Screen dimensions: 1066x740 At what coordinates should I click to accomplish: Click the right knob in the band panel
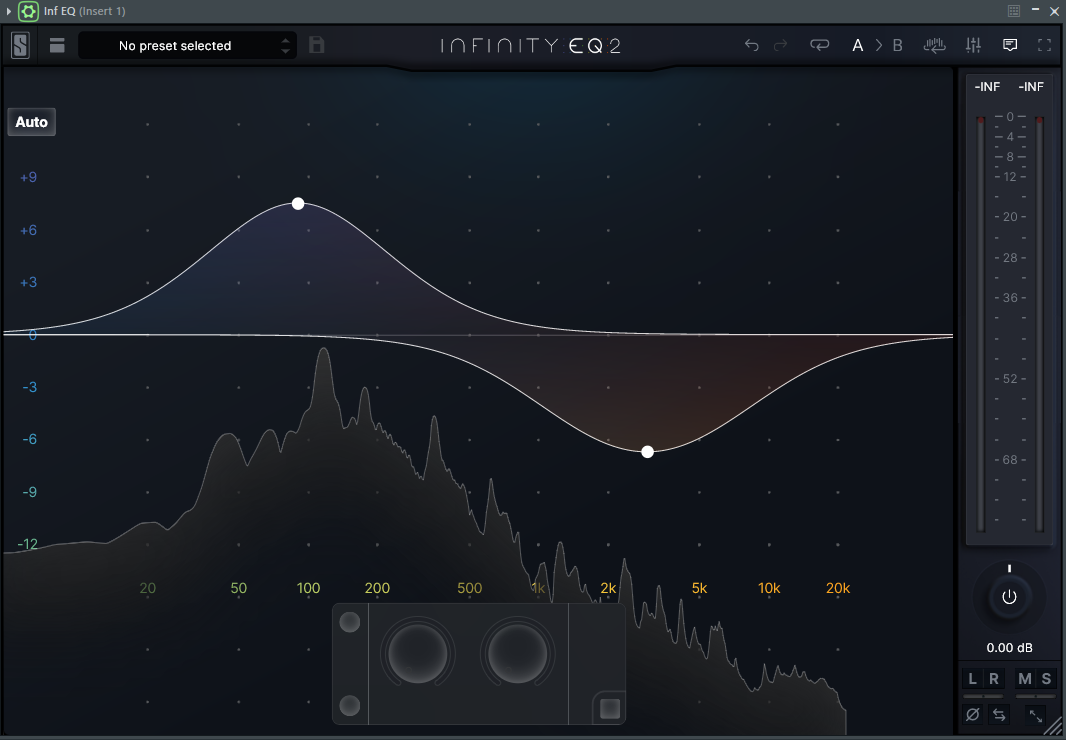tap(517, 653)
